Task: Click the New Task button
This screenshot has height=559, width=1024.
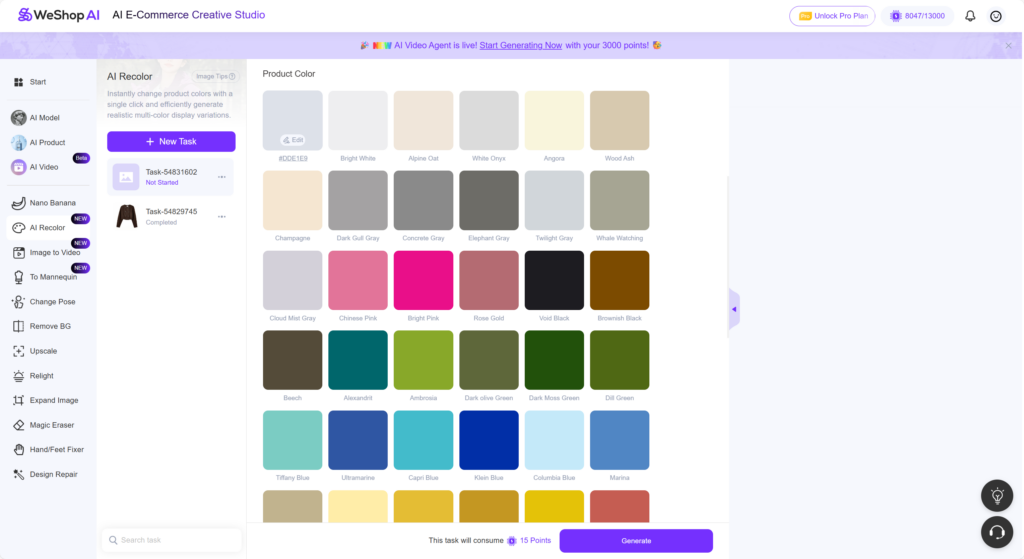Action: [x=171, y=141]
